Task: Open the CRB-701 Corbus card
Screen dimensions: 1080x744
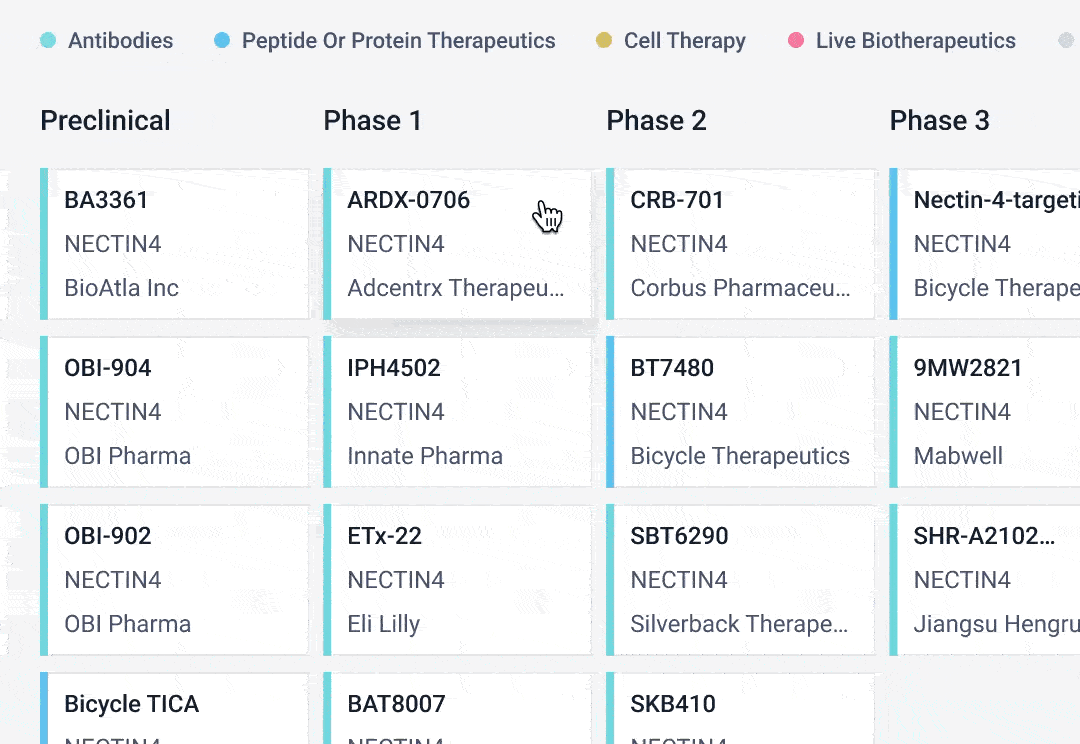Action: click(x=741, y=244)
